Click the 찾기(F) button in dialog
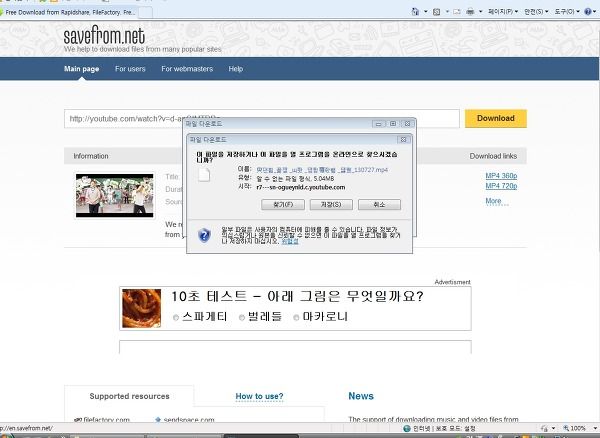600x438 pixels. pyautogui.click(x=283, y=205)
